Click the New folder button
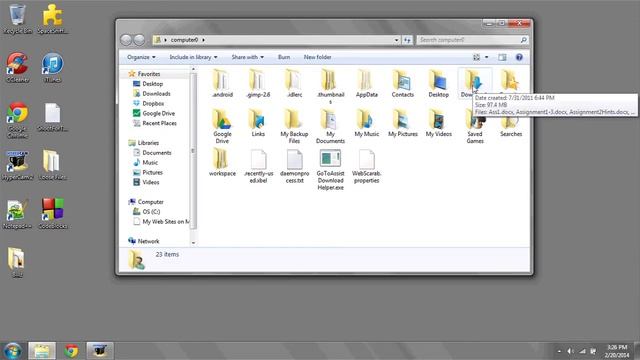The height and width of the screenshot is (360, 640). point(317,57)
